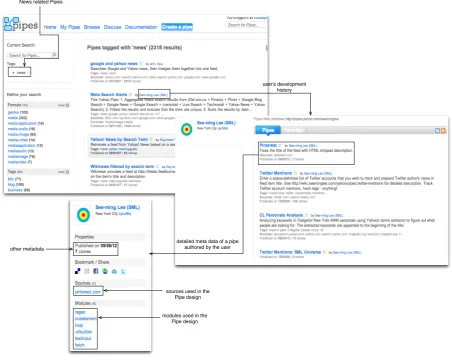The image size is (452, 360).
Task: Open the 'google and yahoo news' pipe
Action: click(x=114, y=63)
